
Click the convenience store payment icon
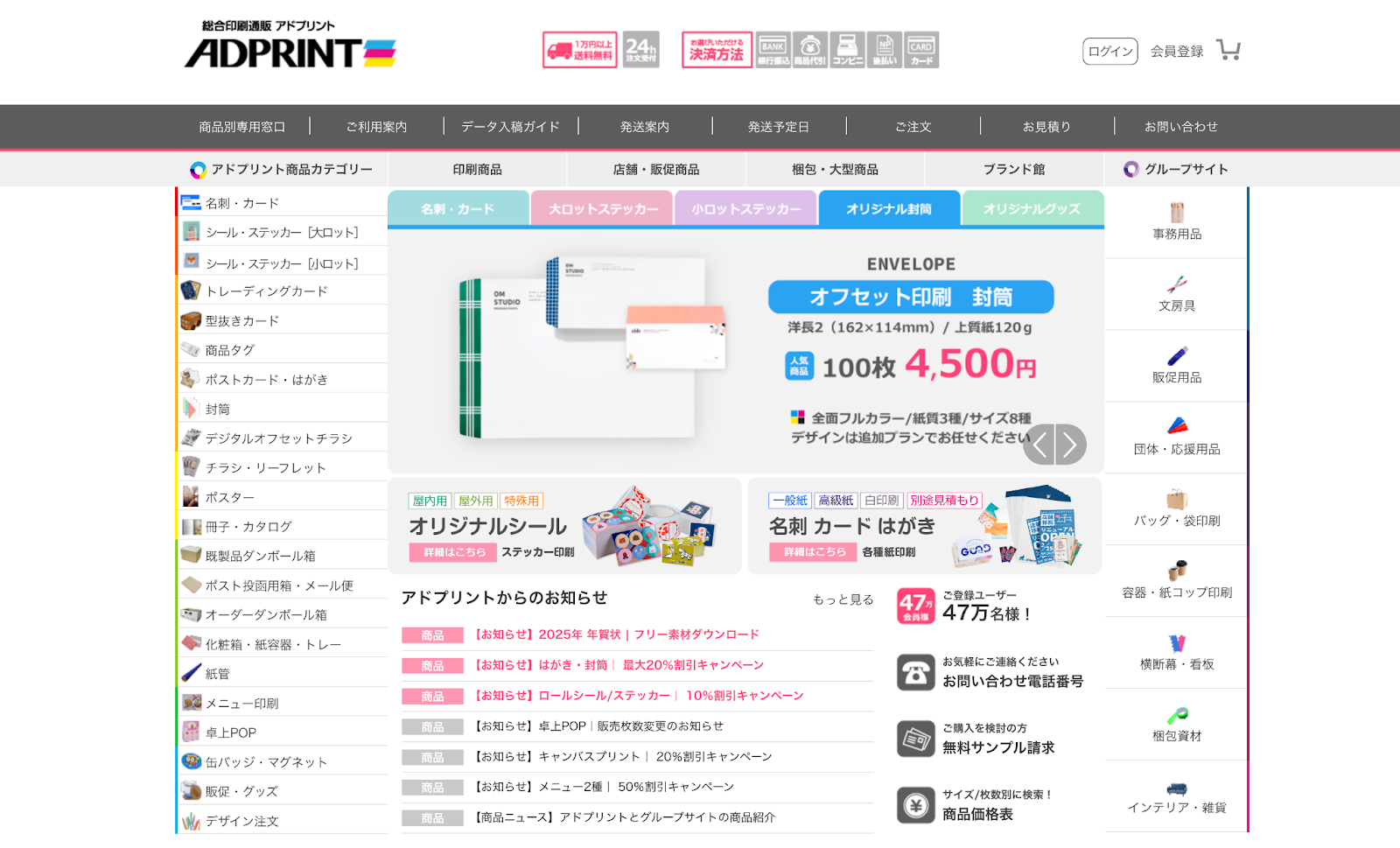point(847,50)
